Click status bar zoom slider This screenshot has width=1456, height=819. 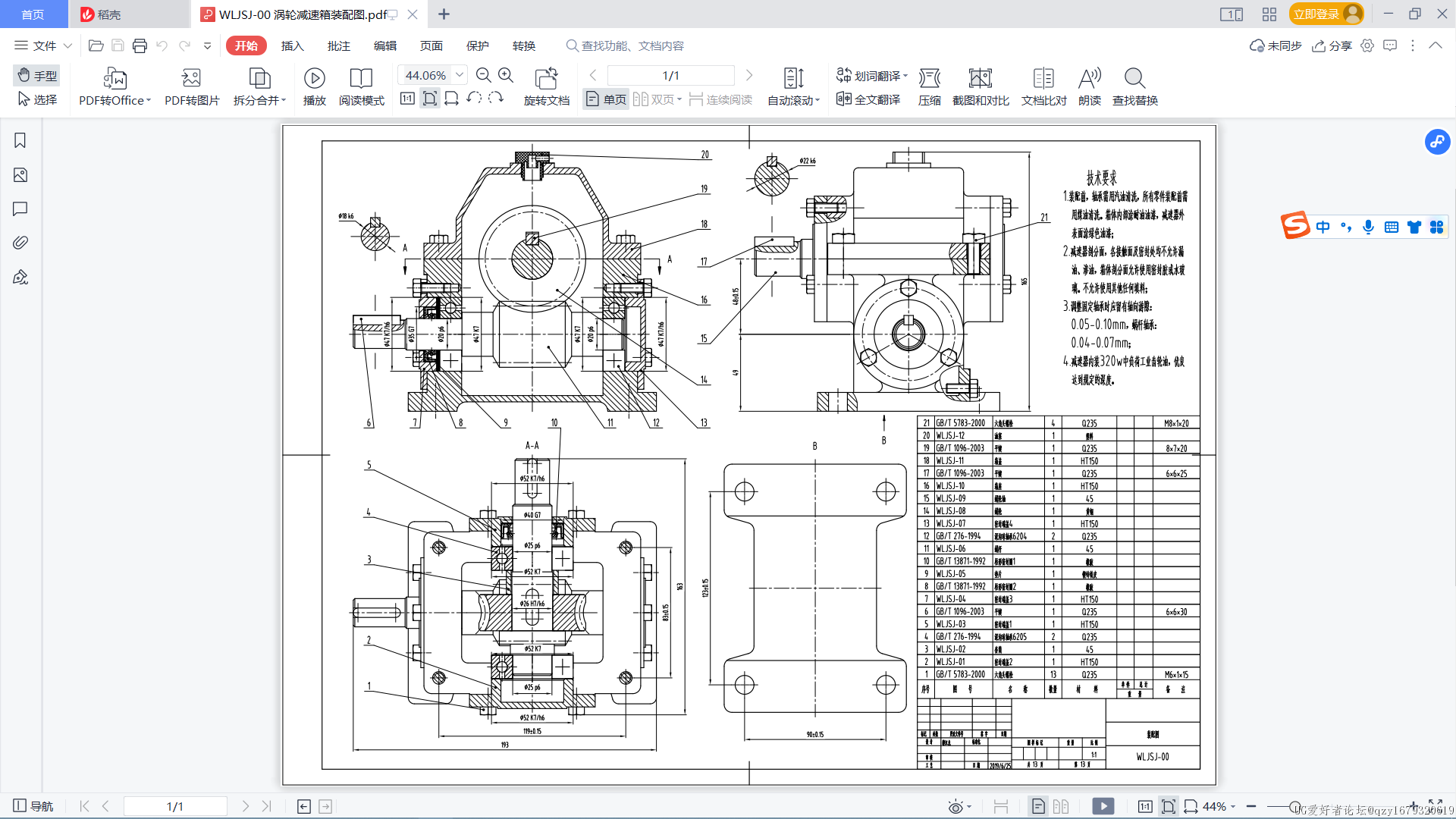tap(1294, 806)
